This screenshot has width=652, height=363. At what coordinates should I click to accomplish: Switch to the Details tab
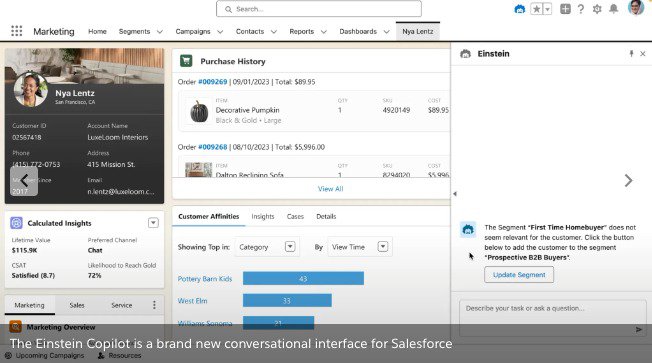(326, 217)
